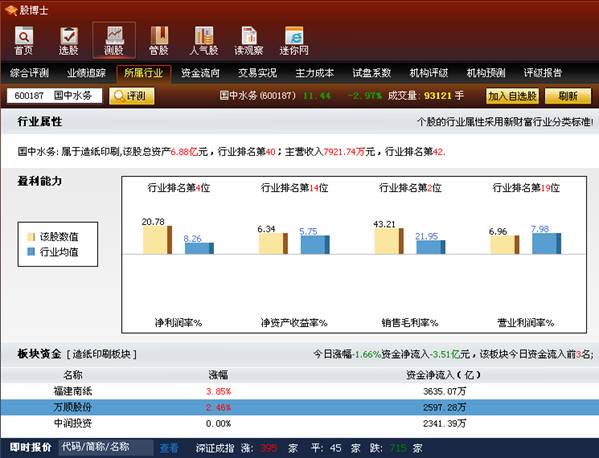Click the 股博士 app logo icon
This screenshot has width=599, height=458.
point(12,10)
